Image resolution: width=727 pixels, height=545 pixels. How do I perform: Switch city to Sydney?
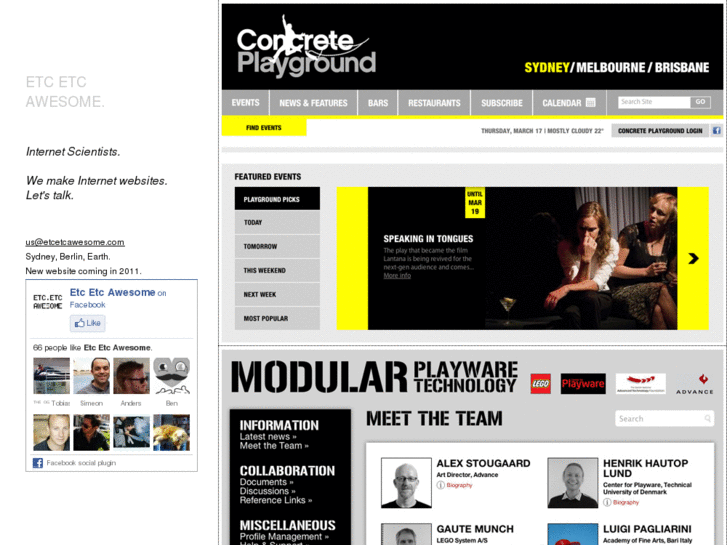pos(547,68)
